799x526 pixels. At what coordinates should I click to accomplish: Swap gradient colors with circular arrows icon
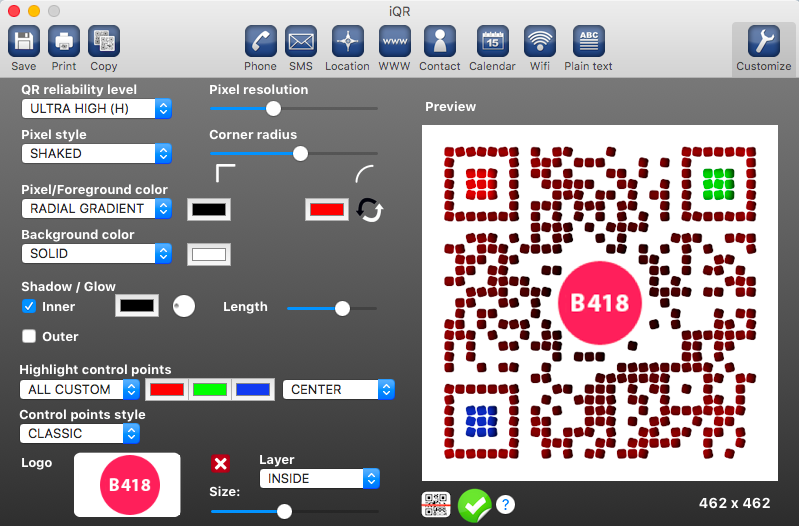tap(369, 209)
